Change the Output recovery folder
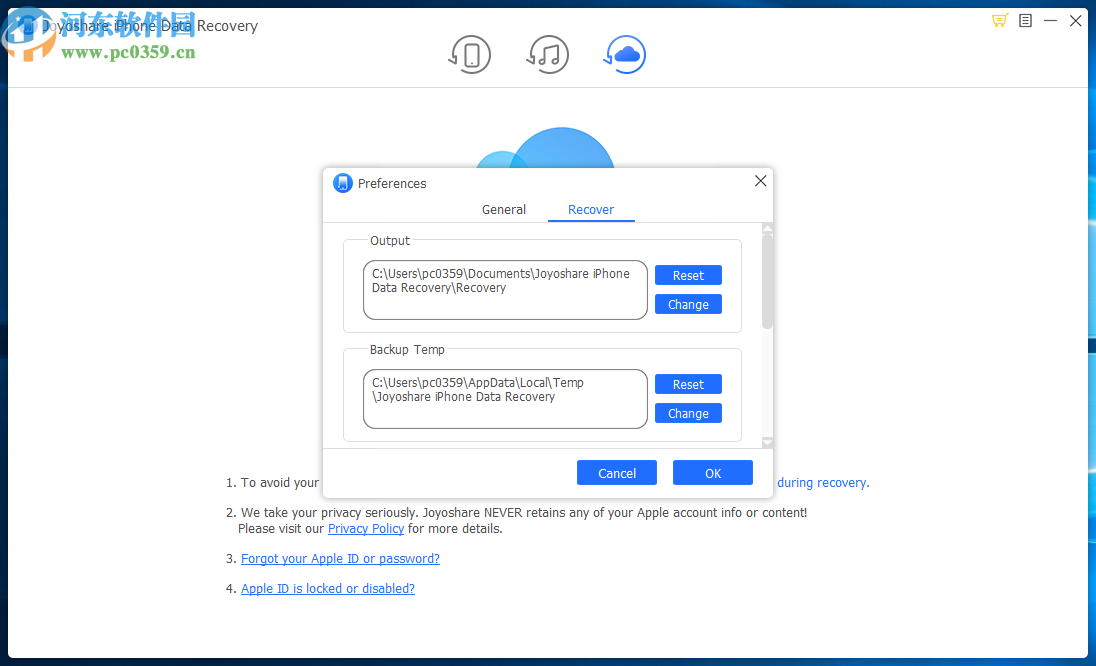 pos(688,304)
